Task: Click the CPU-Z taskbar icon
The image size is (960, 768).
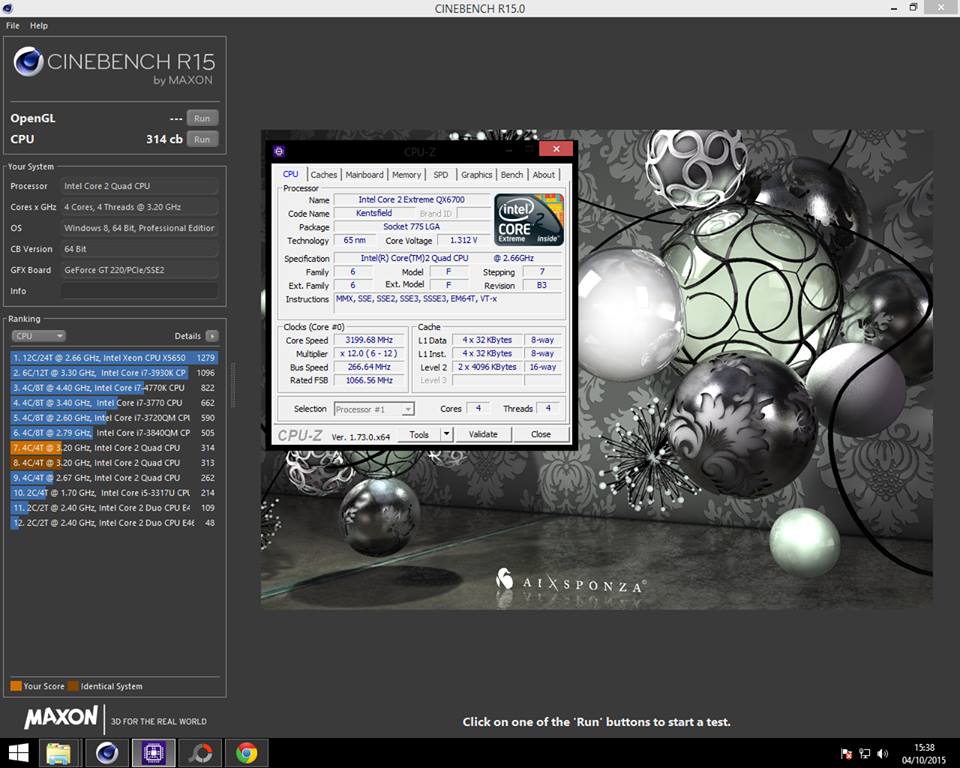Action: pyautogui.click(x=154, y=753)
